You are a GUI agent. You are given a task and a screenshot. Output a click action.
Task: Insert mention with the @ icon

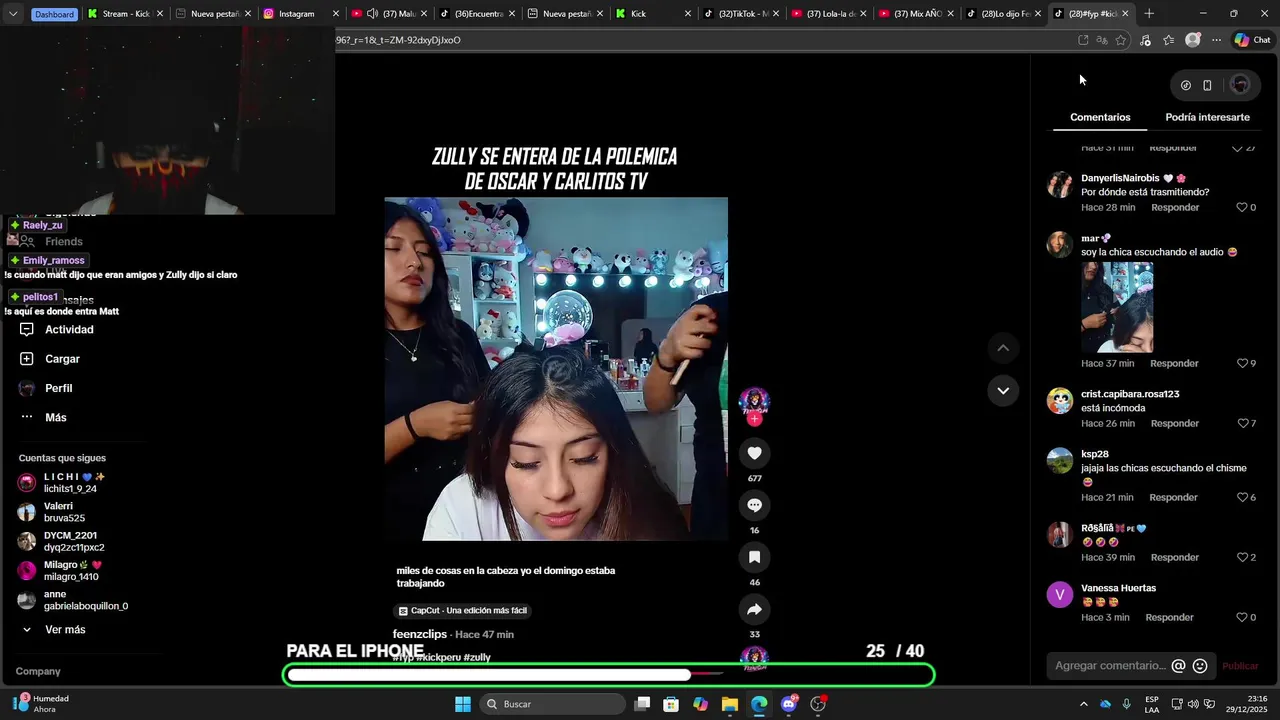pos(1178,666)
